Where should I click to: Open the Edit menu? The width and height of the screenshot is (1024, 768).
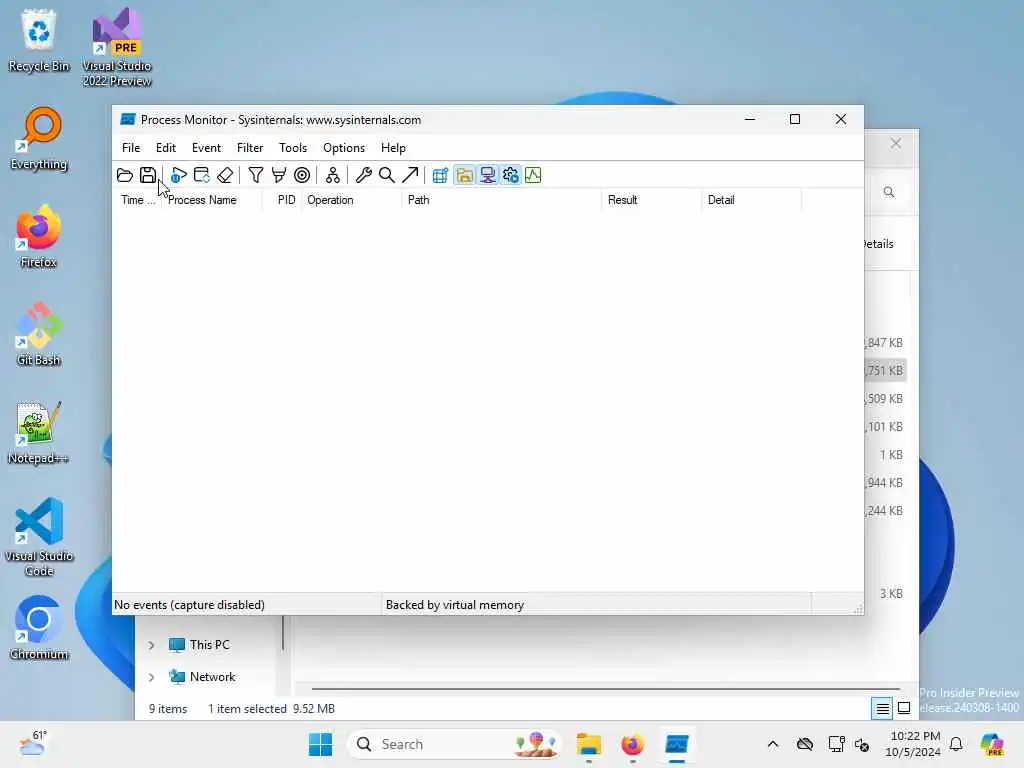tap(166, 148)
